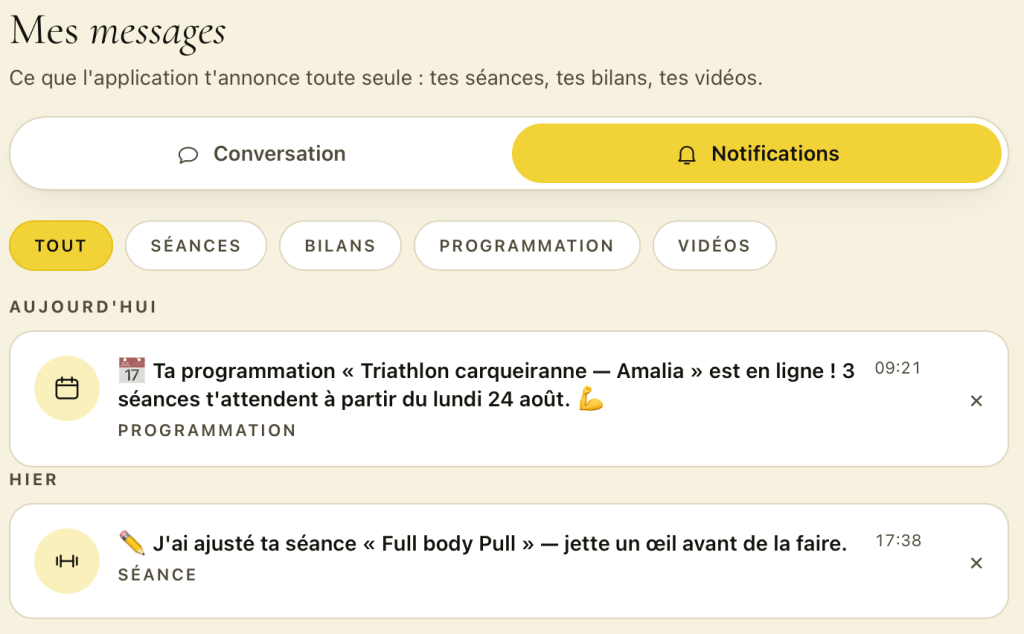The image size is (1024, 634).
Task: Select the Notifications tab
Action: 757,153
